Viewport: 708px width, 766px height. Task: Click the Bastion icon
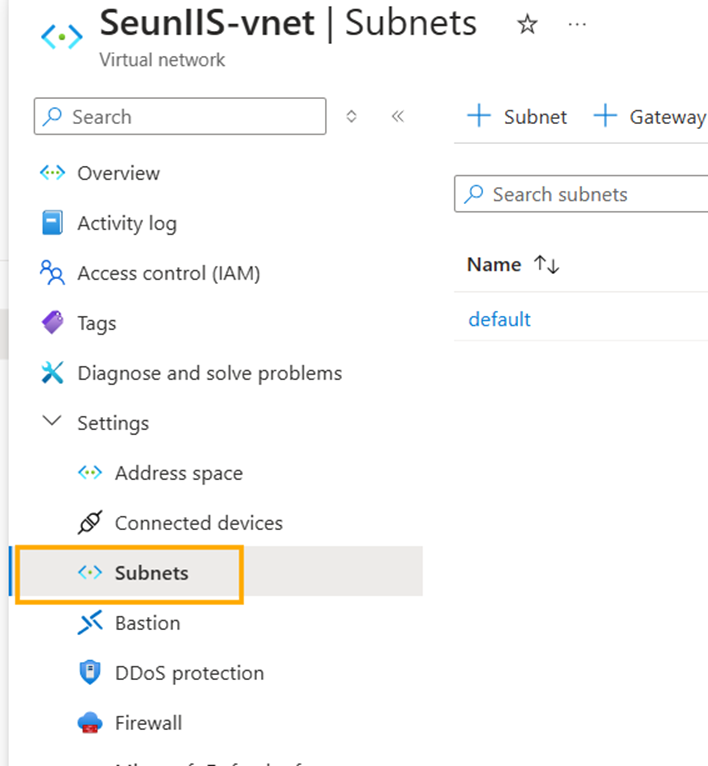[90, 623]
